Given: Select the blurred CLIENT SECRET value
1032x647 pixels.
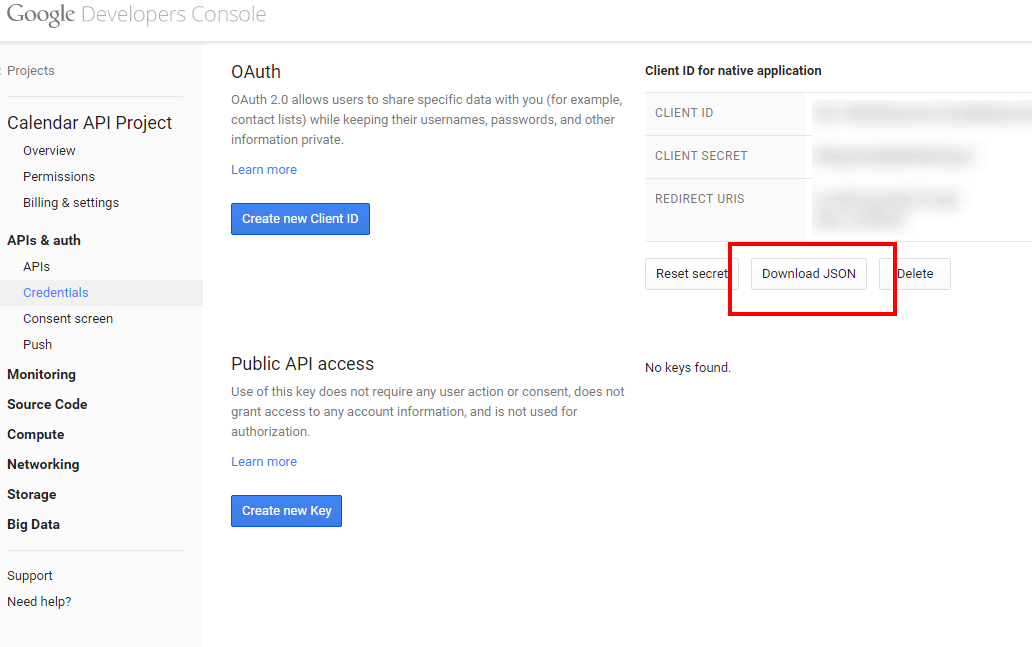Looking at the screenshot, I should 895,157.
